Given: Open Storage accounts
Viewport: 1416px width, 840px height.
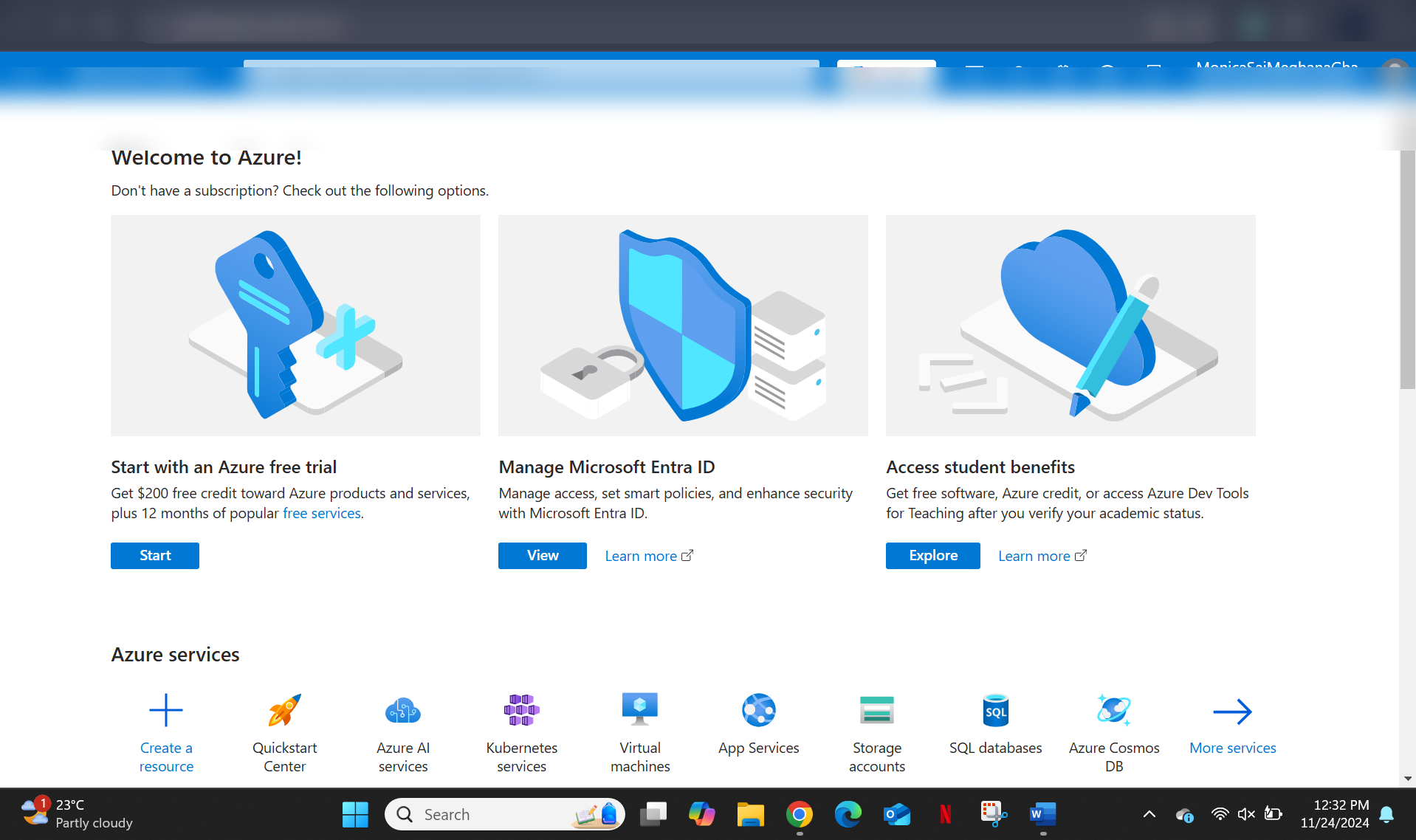Looking at the screenshot, I should point(877,733).
